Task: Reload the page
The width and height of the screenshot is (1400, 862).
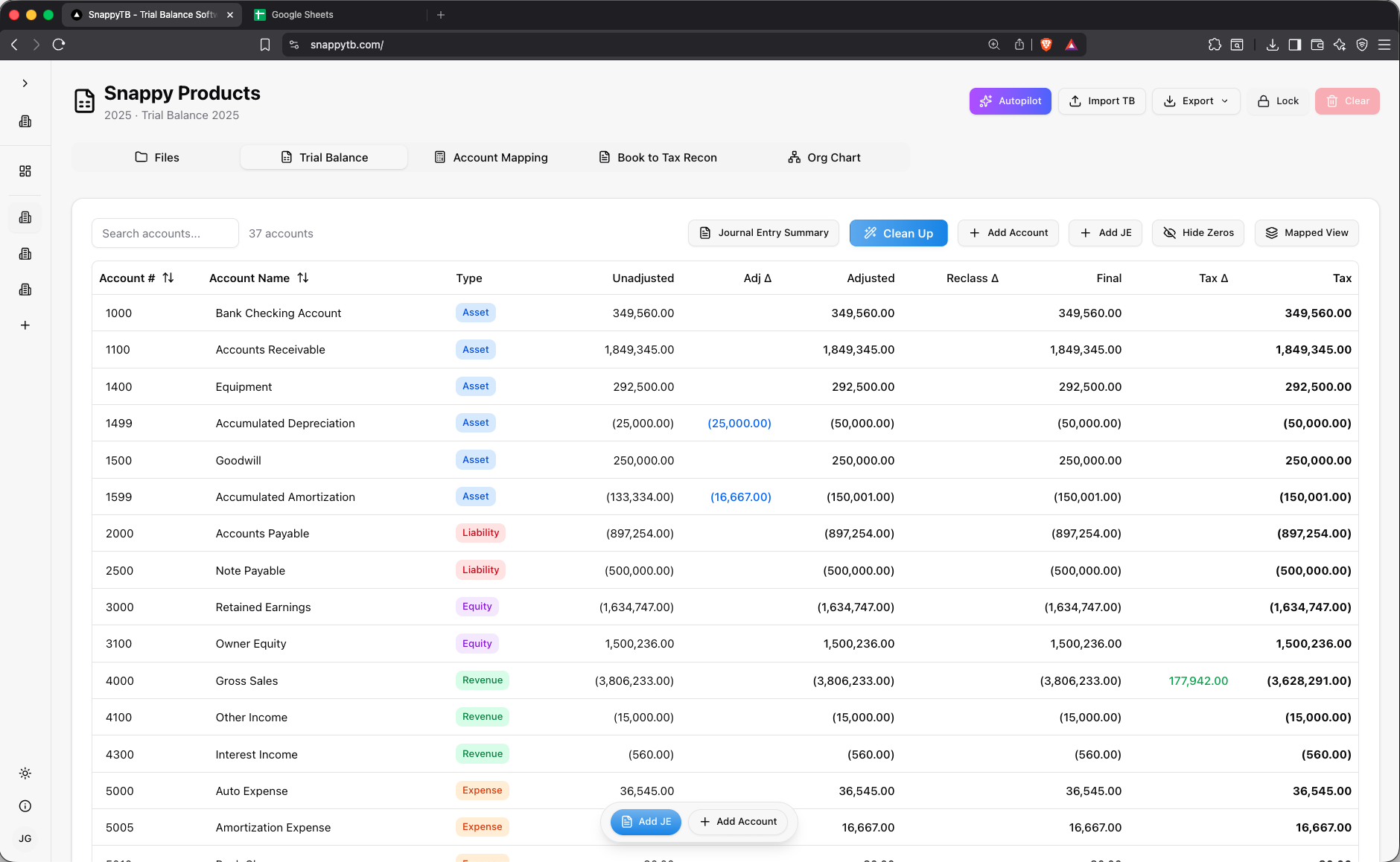Action: point(59,45)
